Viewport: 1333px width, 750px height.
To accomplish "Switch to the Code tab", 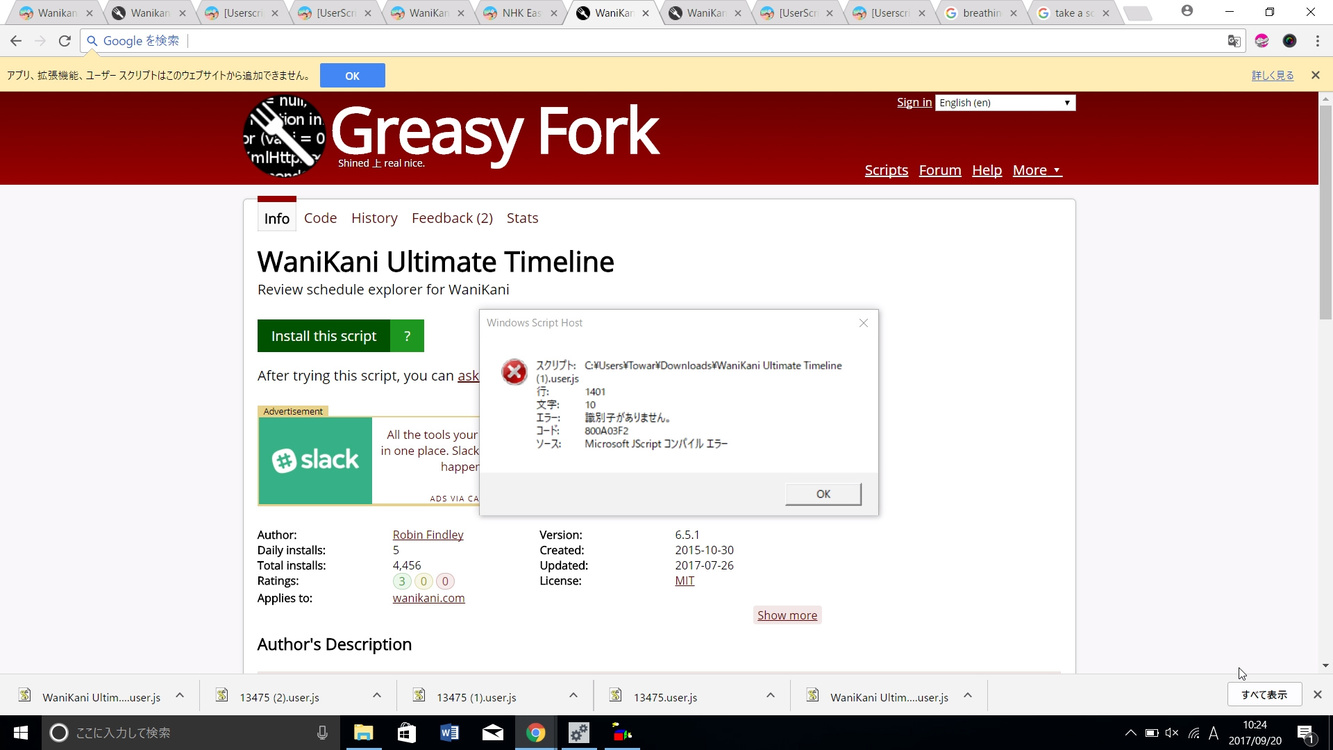I will (320, 218).
